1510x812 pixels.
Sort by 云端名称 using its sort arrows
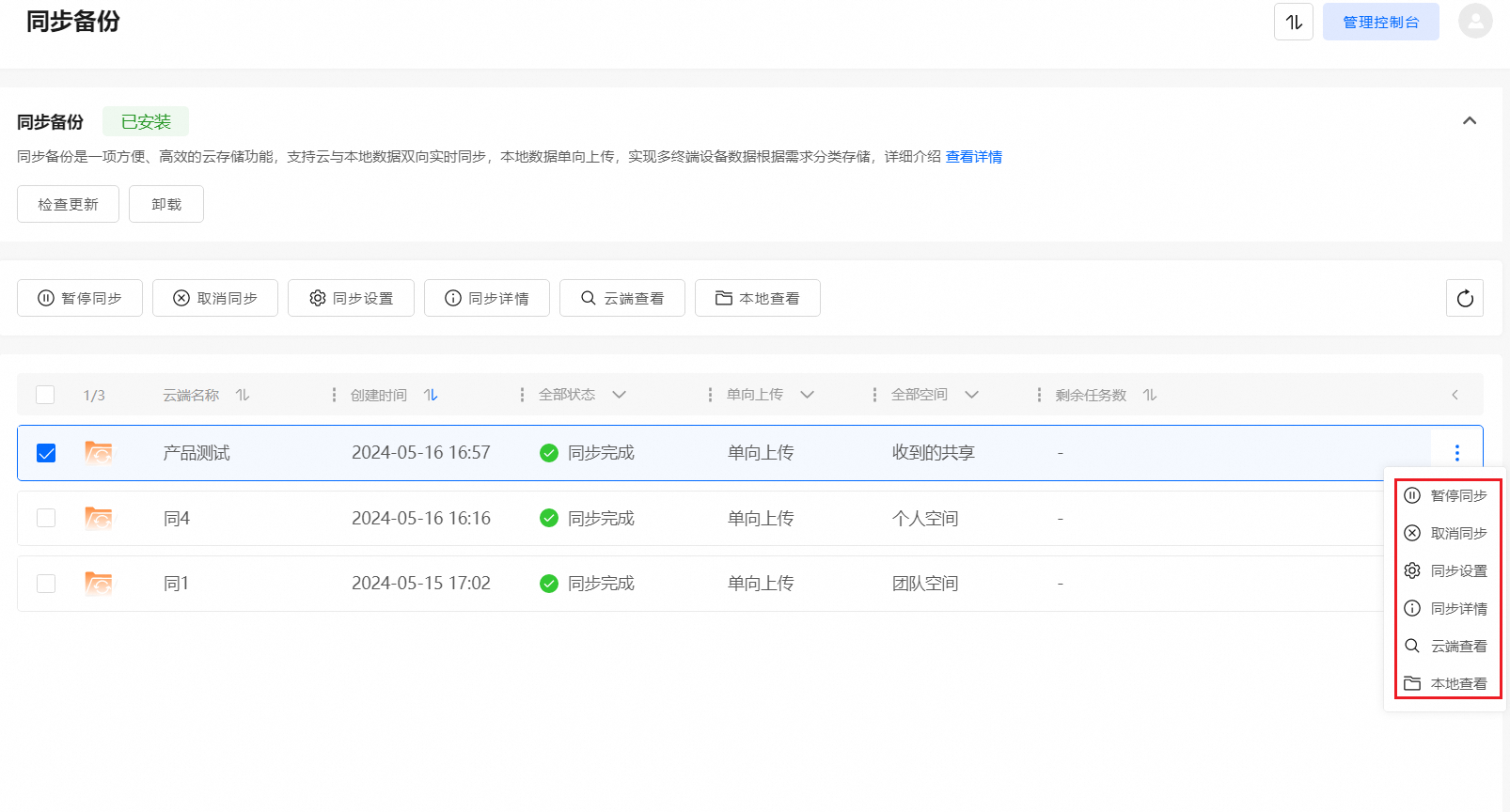pyautogui.click(x=243, y=395)
